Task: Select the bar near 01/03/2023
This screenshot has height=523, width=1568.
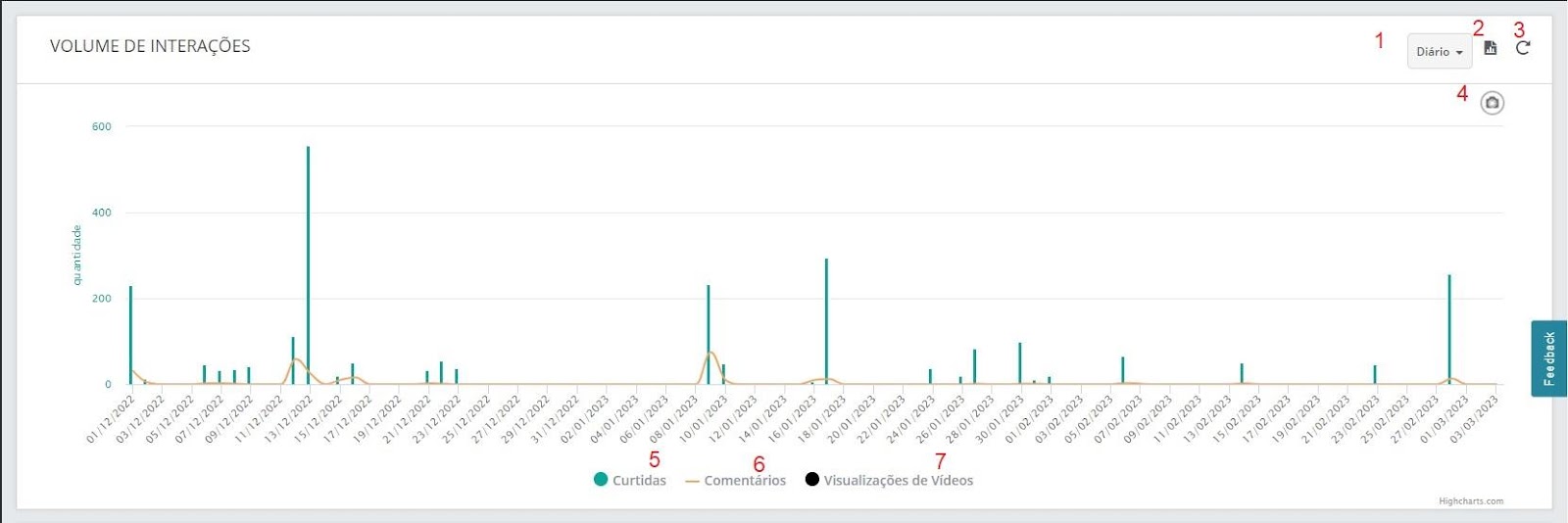Action: click(x=1449, y=329)
